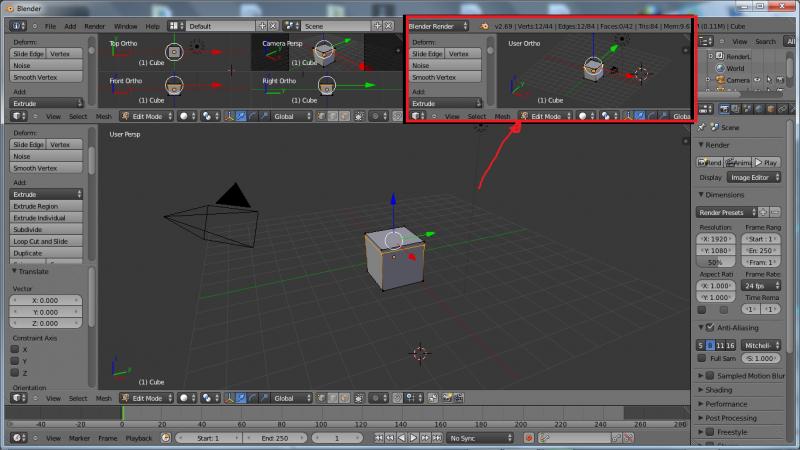Click the Loop Cut and Slide button

click(x=46, y=241)
